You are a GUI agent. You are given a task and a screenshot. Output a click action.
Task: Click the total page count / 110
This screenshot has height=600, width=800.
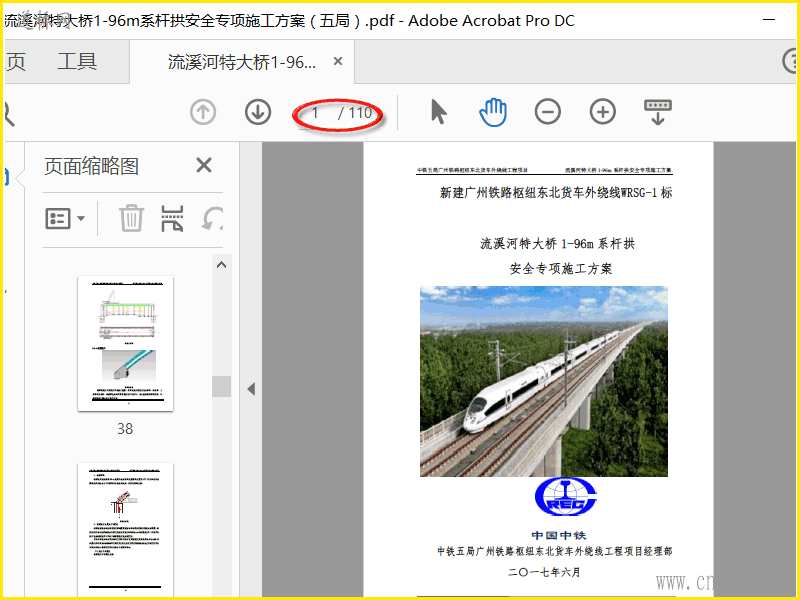coord(355,113)
